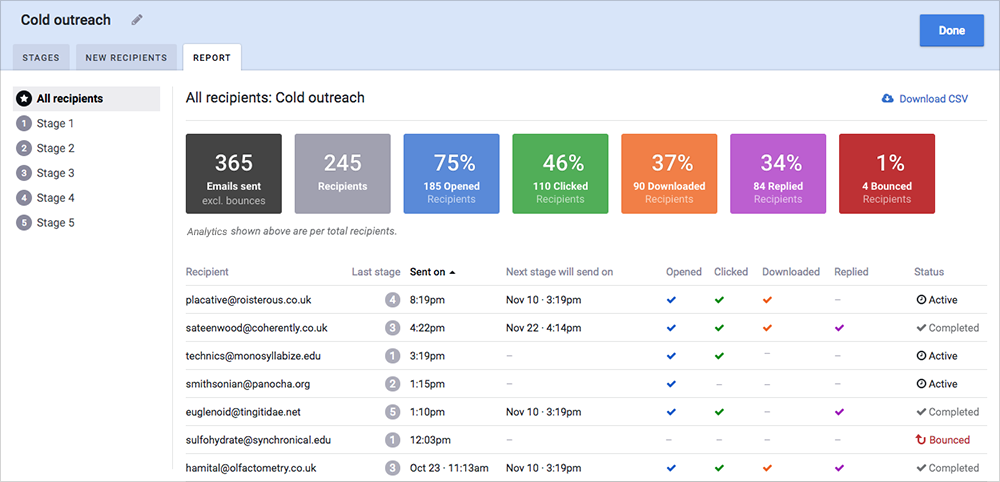Click the clock Active status icon for placative@roisterous.co.uk
1000x482 pixels.
click(x=921, y=300)
